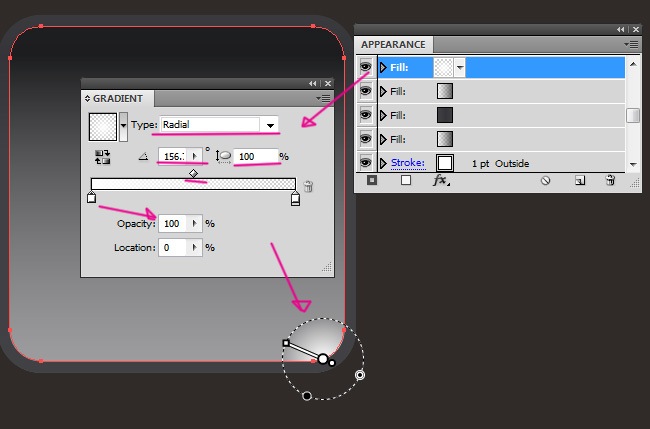Click the Stroke link label
Viewport: 650px width, 429px height.
(x=408, y=163)
